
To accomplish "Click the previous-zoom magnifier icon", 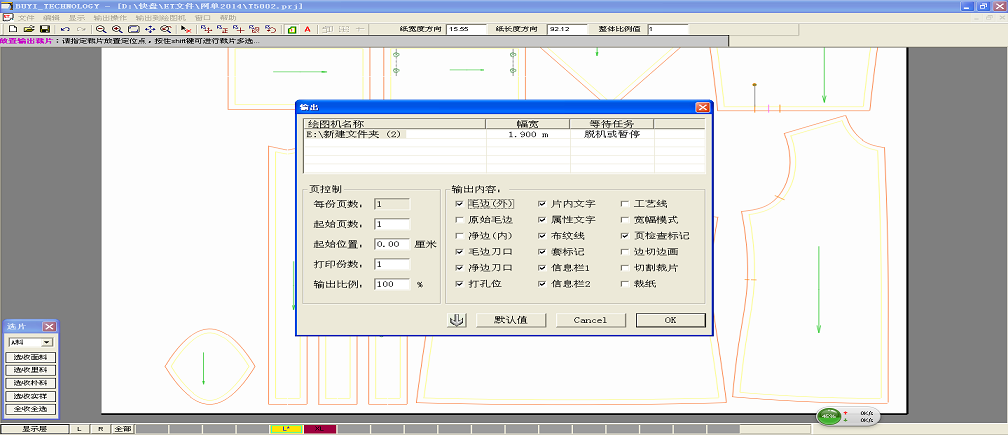I will pyautogui.click(x=165, y=30).
